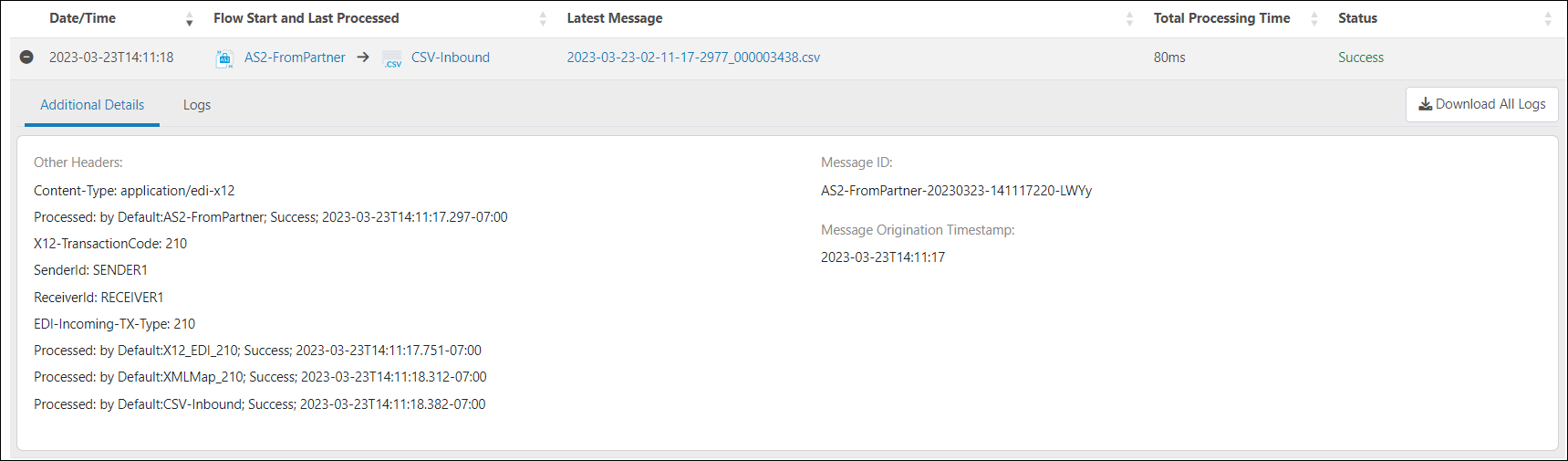Click the AS2-FromPartner connector icon
The width and height of the screenshot is (1568, 461).
224,58
